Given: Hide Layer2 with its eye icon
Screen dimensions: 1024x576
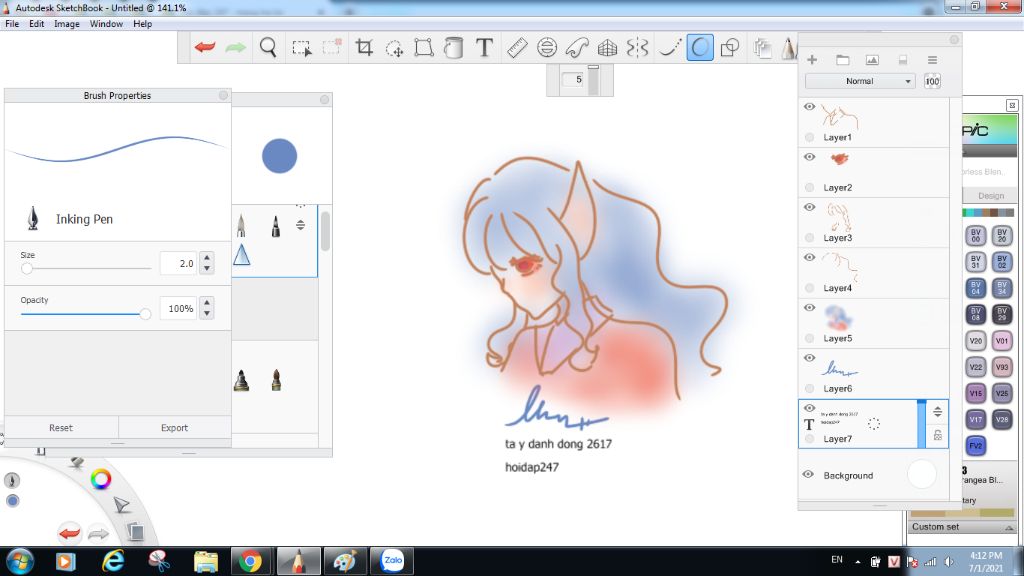Looking at the screenshot, I should (809, 157).
